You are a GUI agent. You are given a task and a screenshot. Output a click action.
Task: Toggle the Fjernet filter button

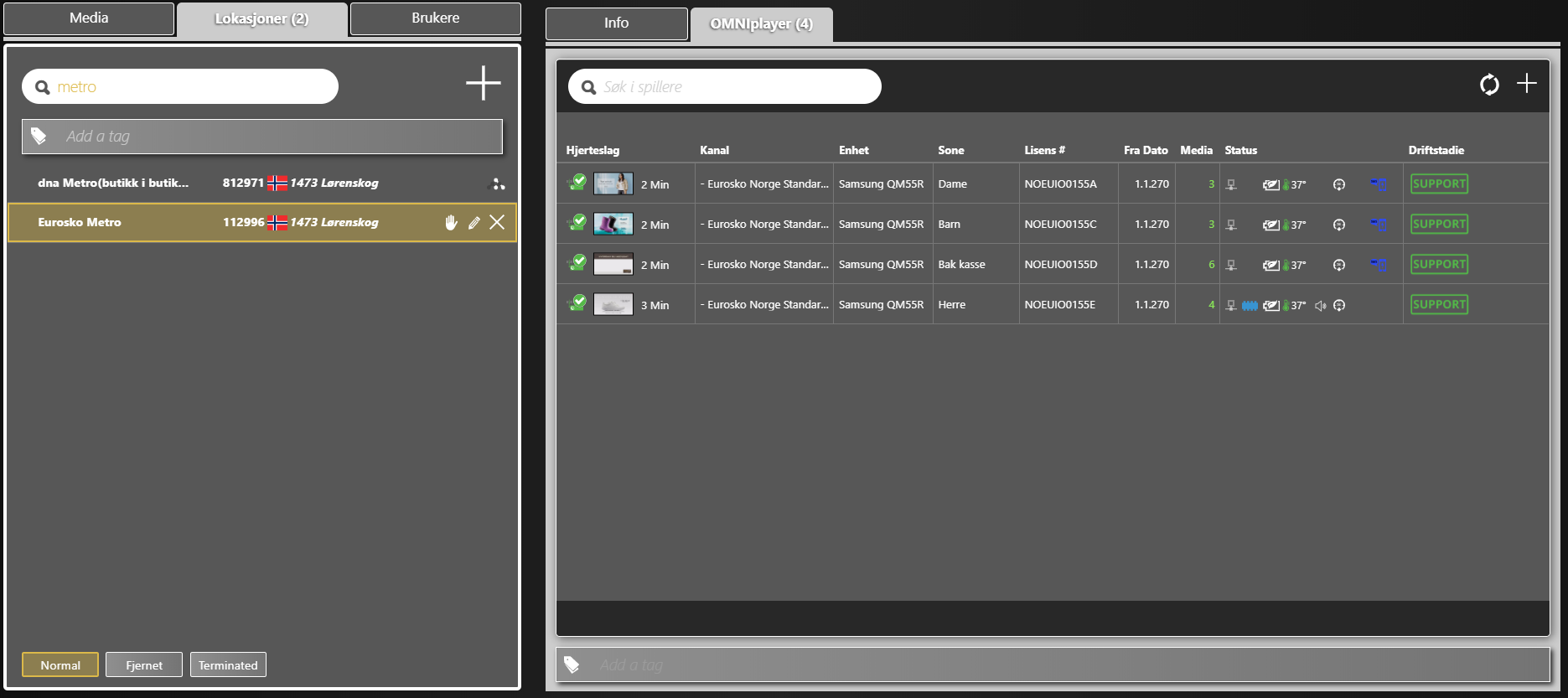click(144, 664)
